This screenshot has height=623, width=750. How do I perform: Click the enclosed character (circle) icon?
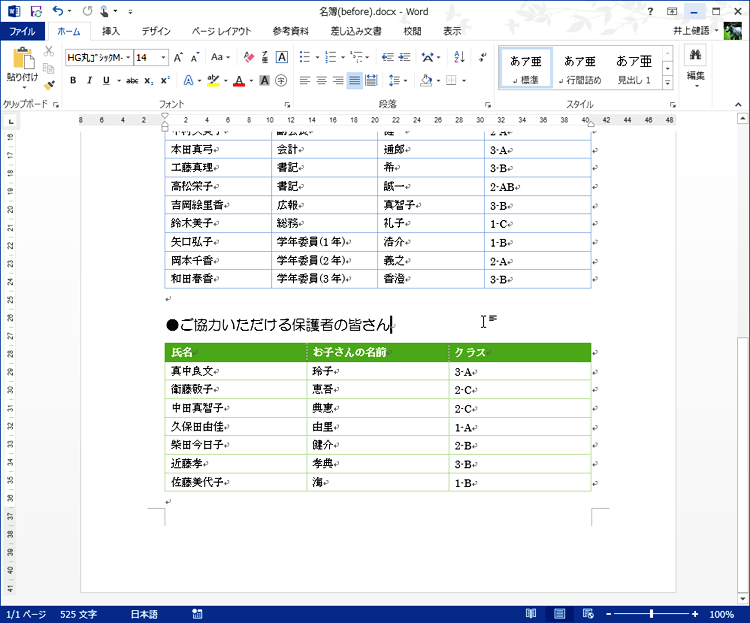click(x=281, y=80)
